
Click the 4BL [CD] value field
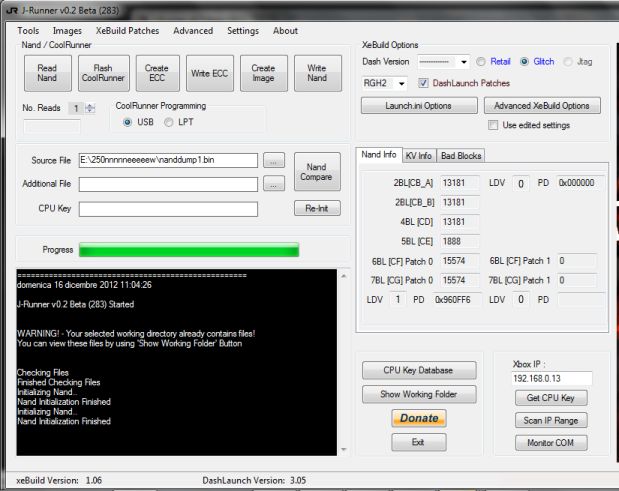[x=460, y=222]
